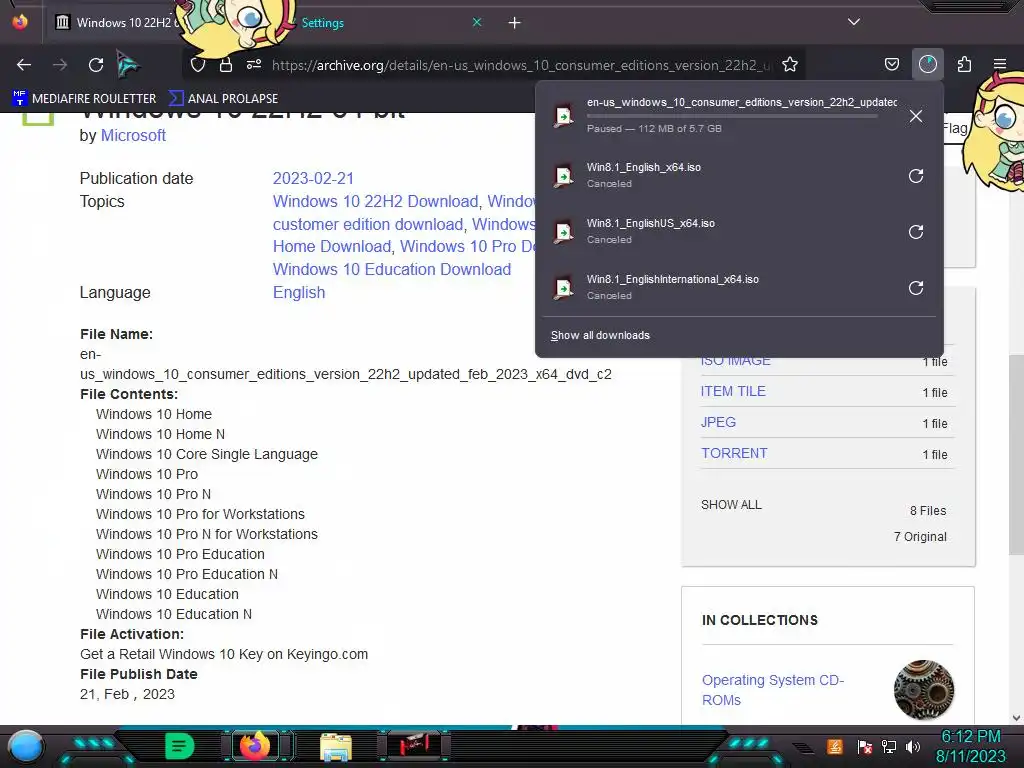View site security via padlock icon
This screenshot has height=768, width=1024.
pos(226,65)
